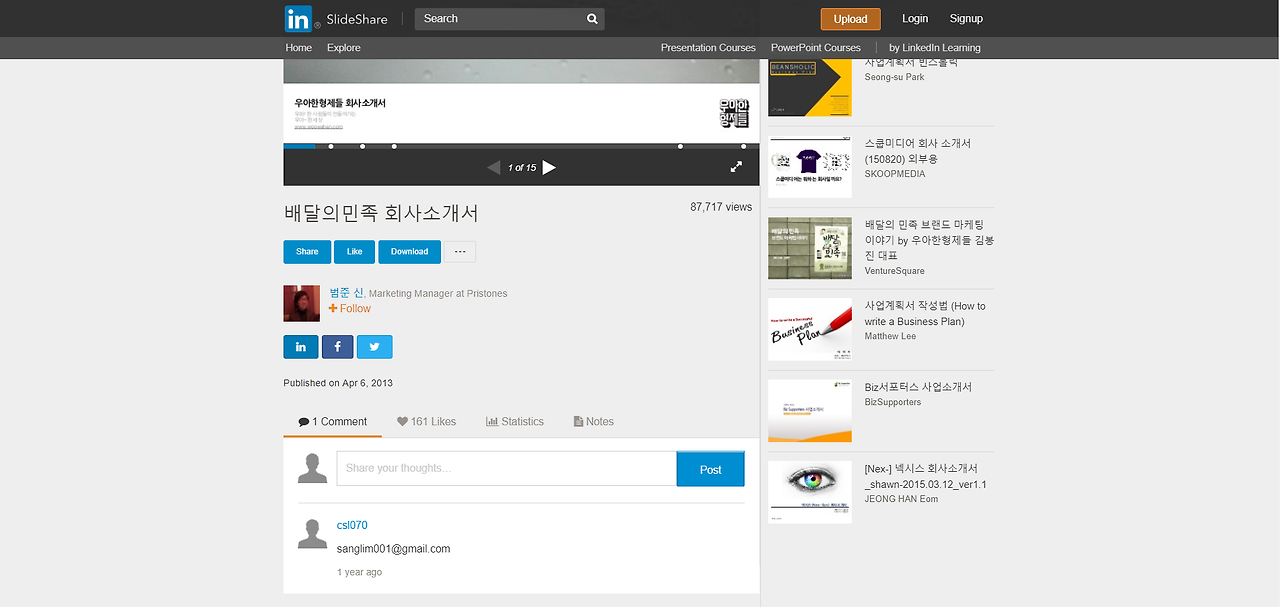Open 사업계획서 작성법 title link
This screenshot has height=607, width=1280.
click(925, 314)
